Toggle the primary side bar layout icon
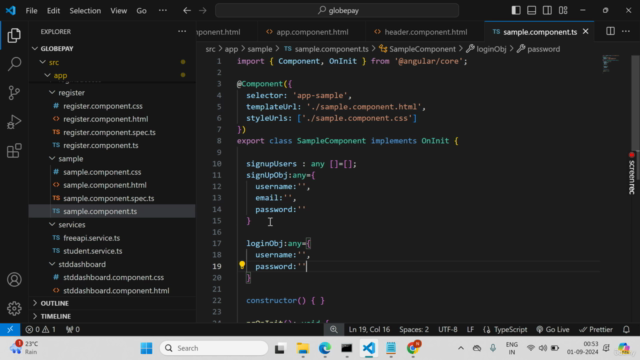 click(516, 10)
